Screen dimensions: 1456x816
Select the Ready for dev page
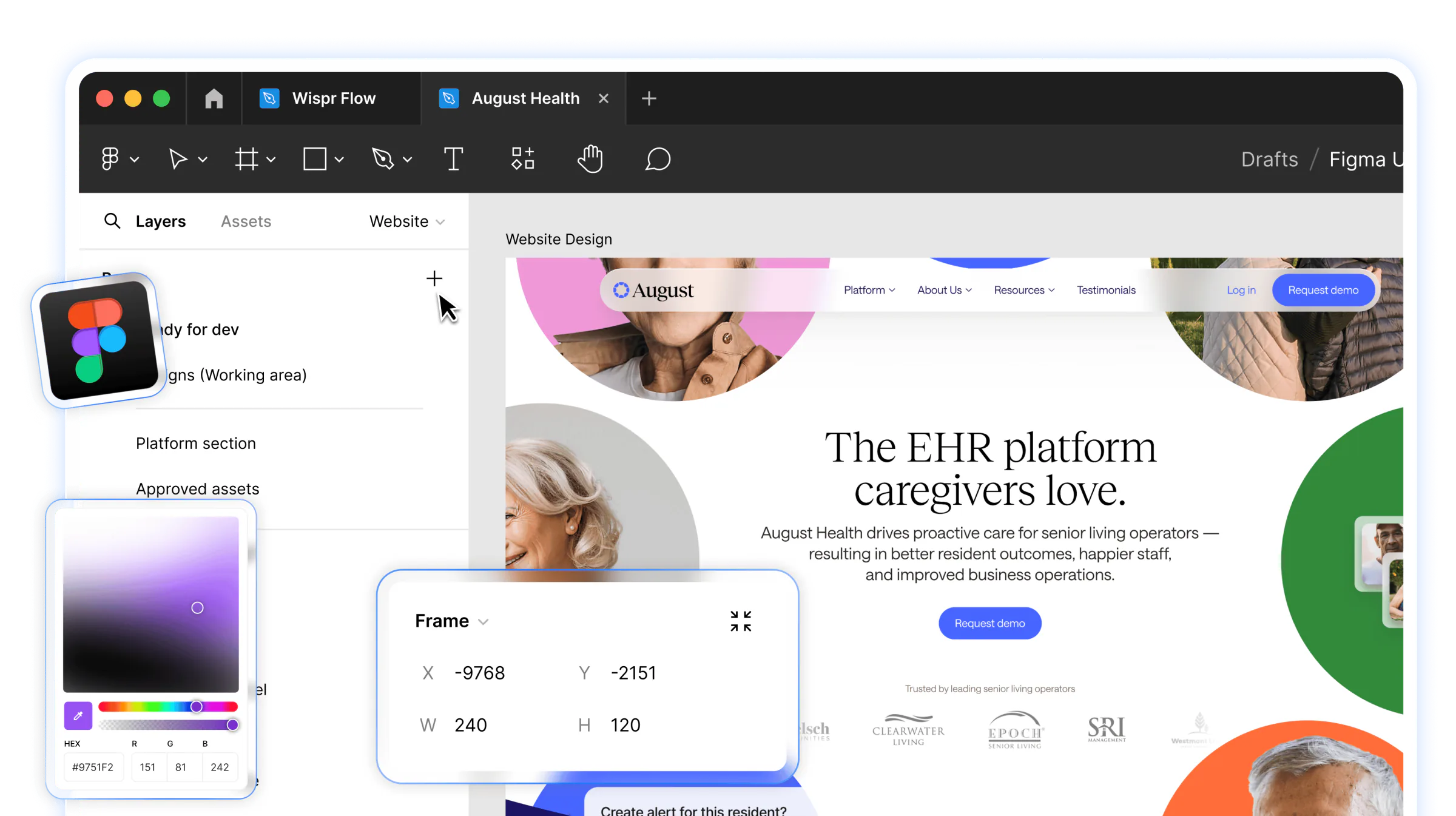click(x=200, y=329)
